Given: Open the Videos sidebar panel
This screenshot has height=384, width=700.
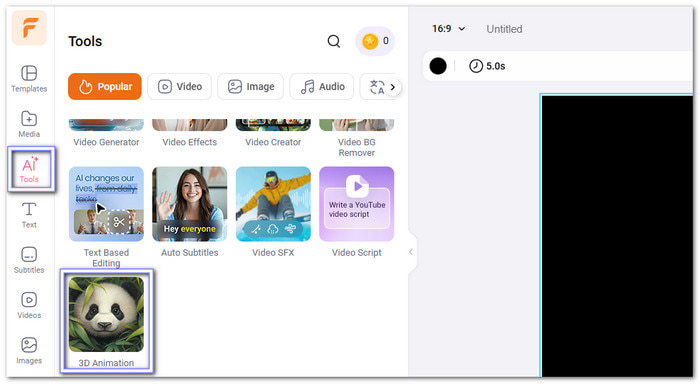Looking at the screenshot, I should pyautogui.click(x=29, y=305).
